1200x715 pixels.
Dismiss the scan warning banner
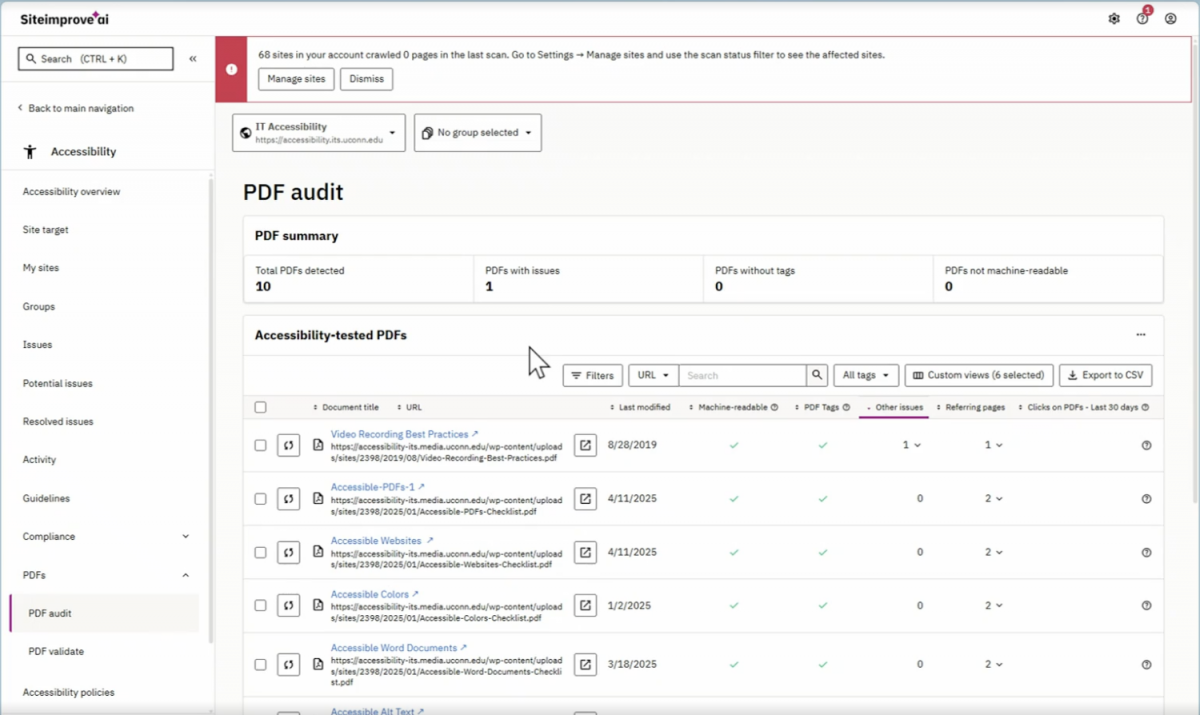coord(366,79)
